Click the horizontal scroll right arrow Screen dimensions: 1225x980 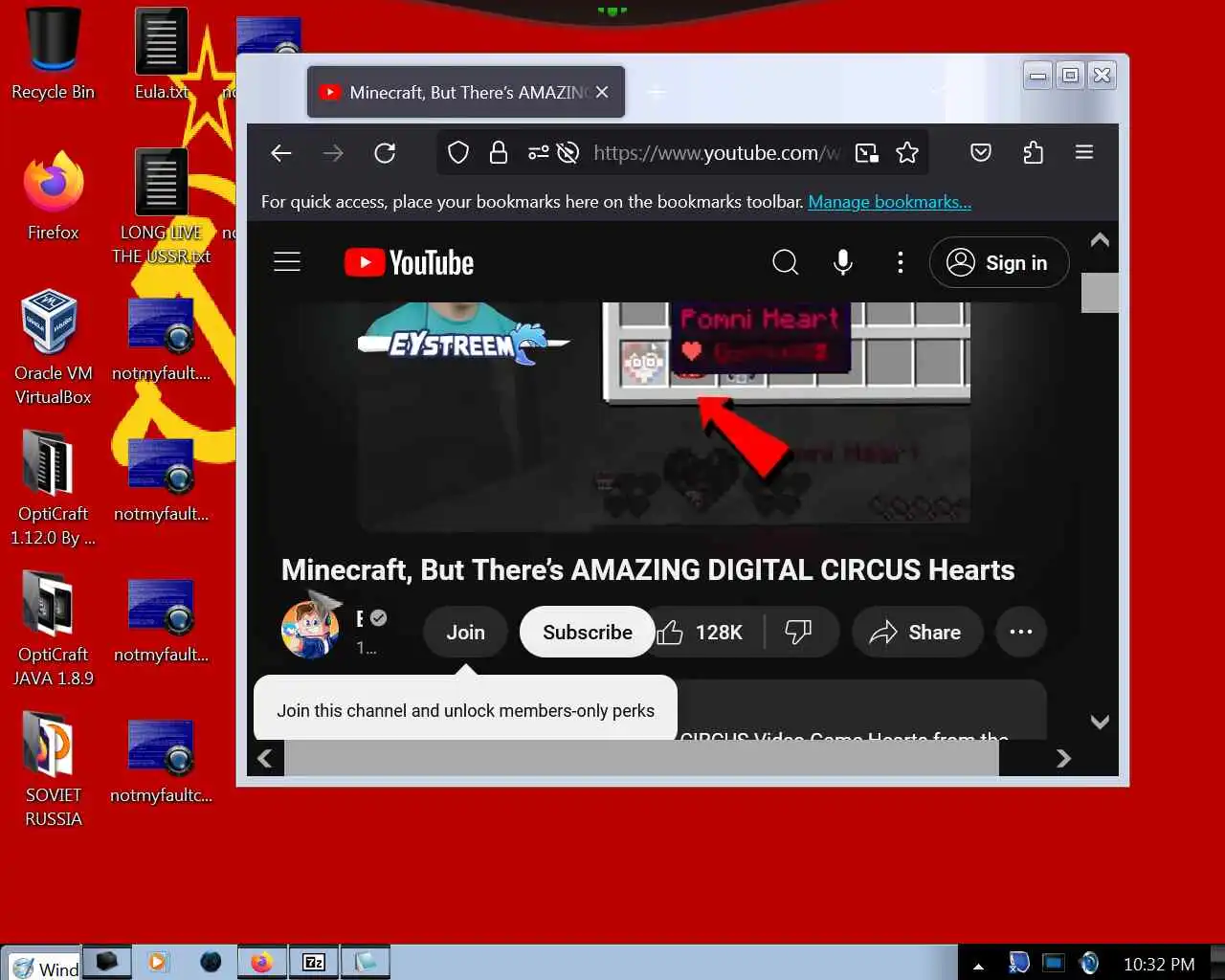click(1063, 759)
